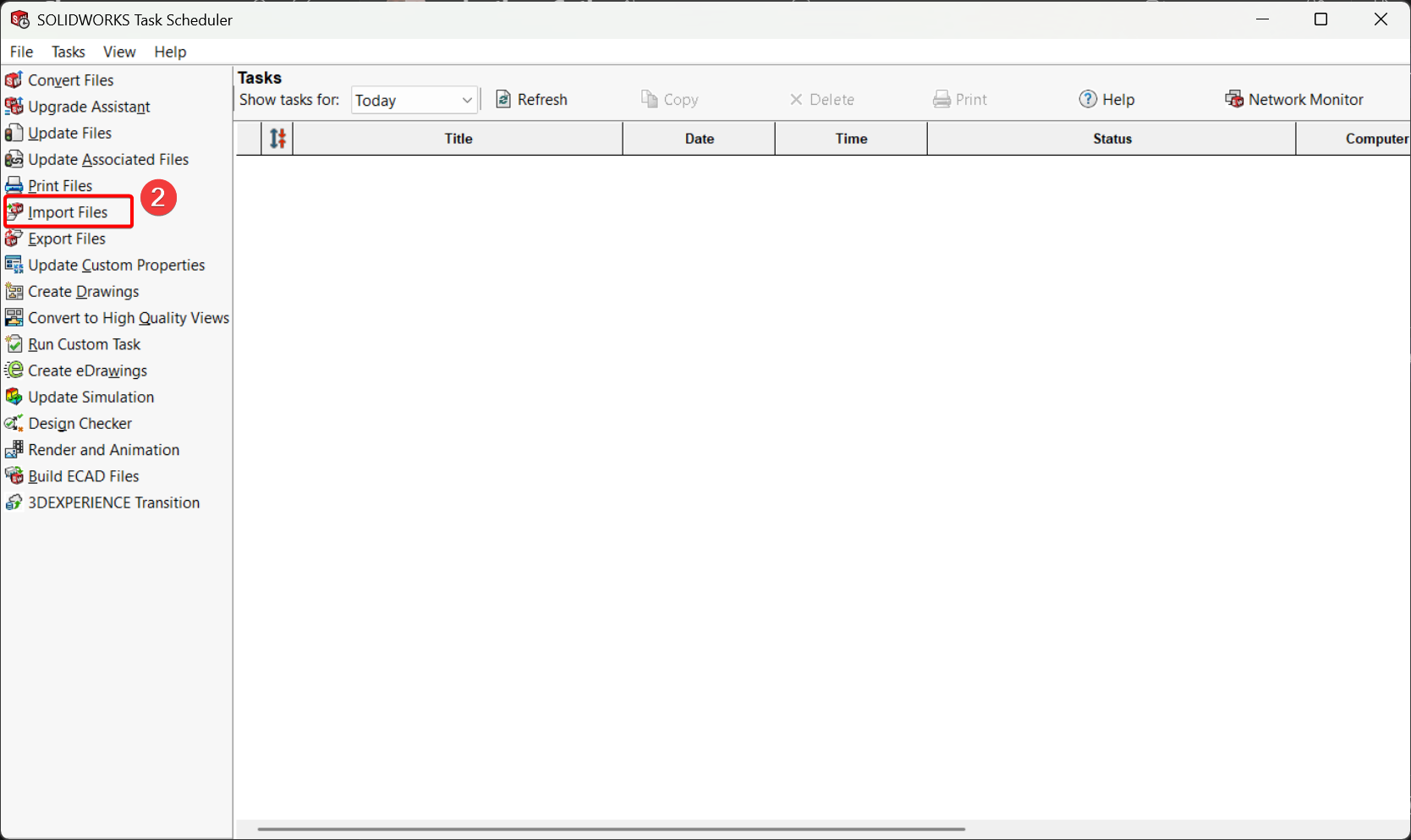Sort tasks by the Time column header
The width and height of the screenshot is (1411, 840).
852,139
